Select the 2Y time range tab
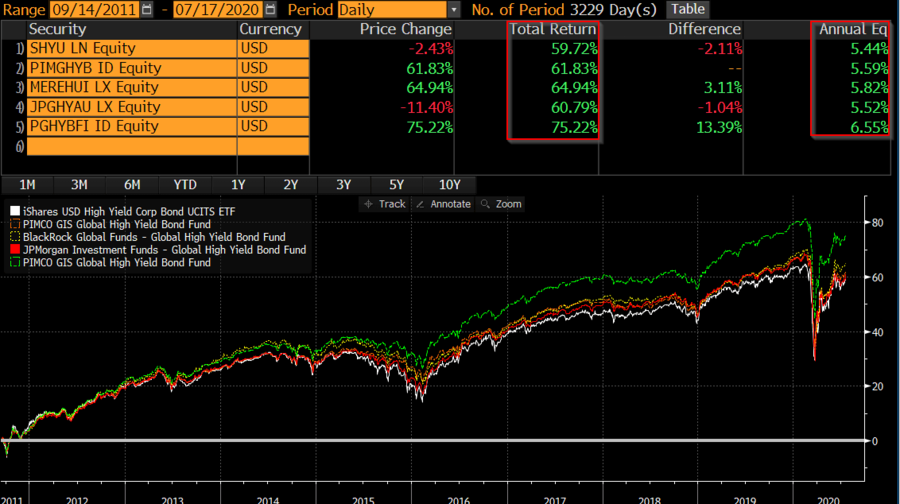Viewport: 900px width, 504px height. click(x=290, y=185)
